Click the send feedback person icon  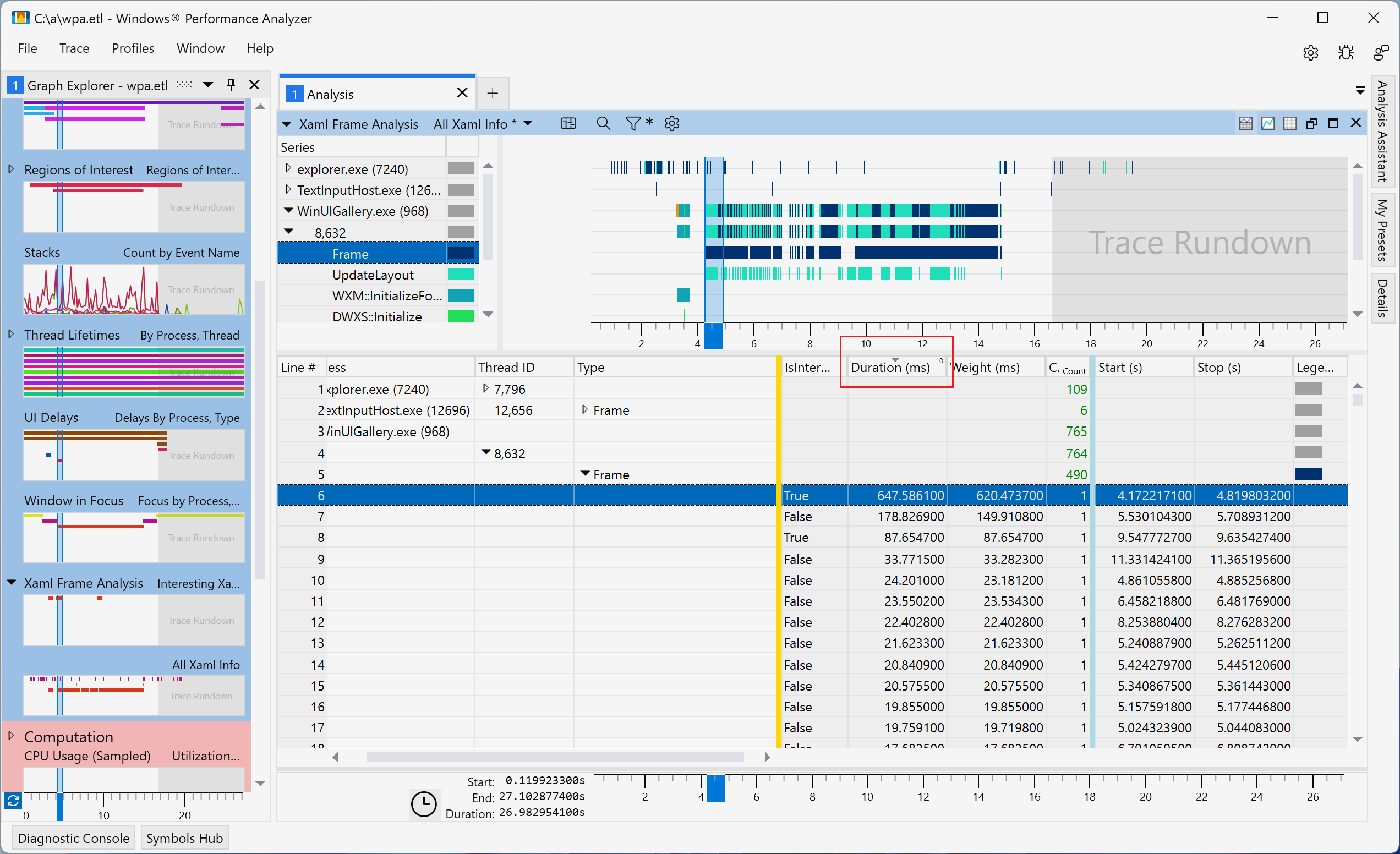[1381, 52]
